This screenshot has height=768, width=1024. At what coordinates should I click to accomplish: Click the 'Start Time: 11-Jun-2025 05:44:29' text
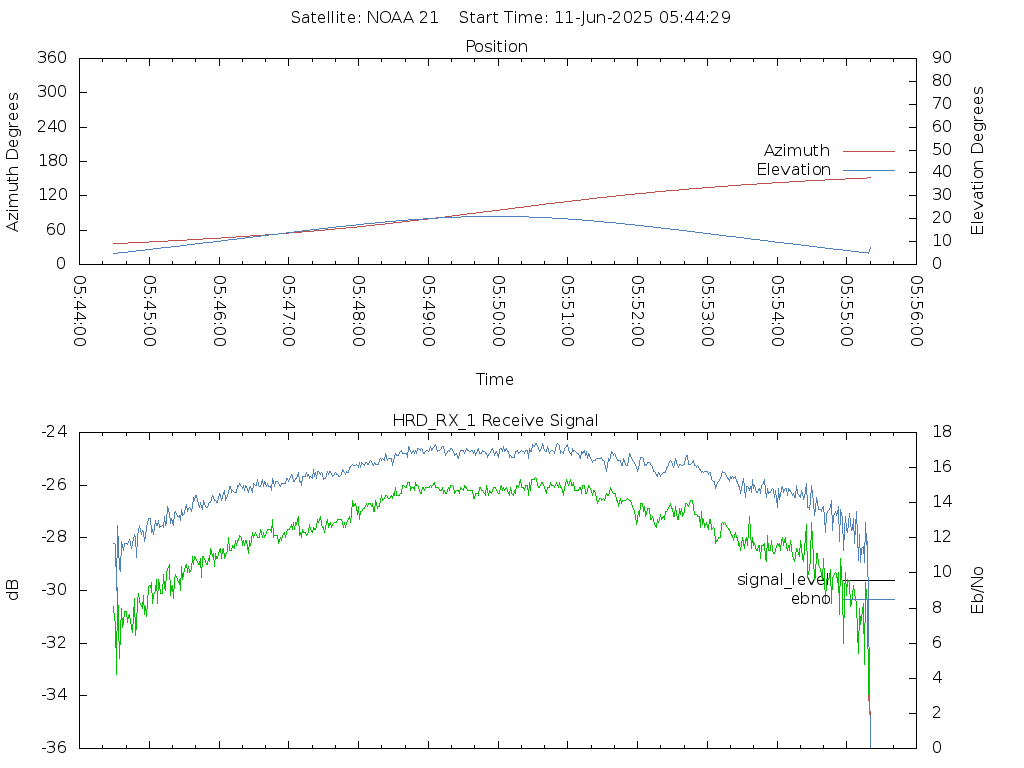594,18
